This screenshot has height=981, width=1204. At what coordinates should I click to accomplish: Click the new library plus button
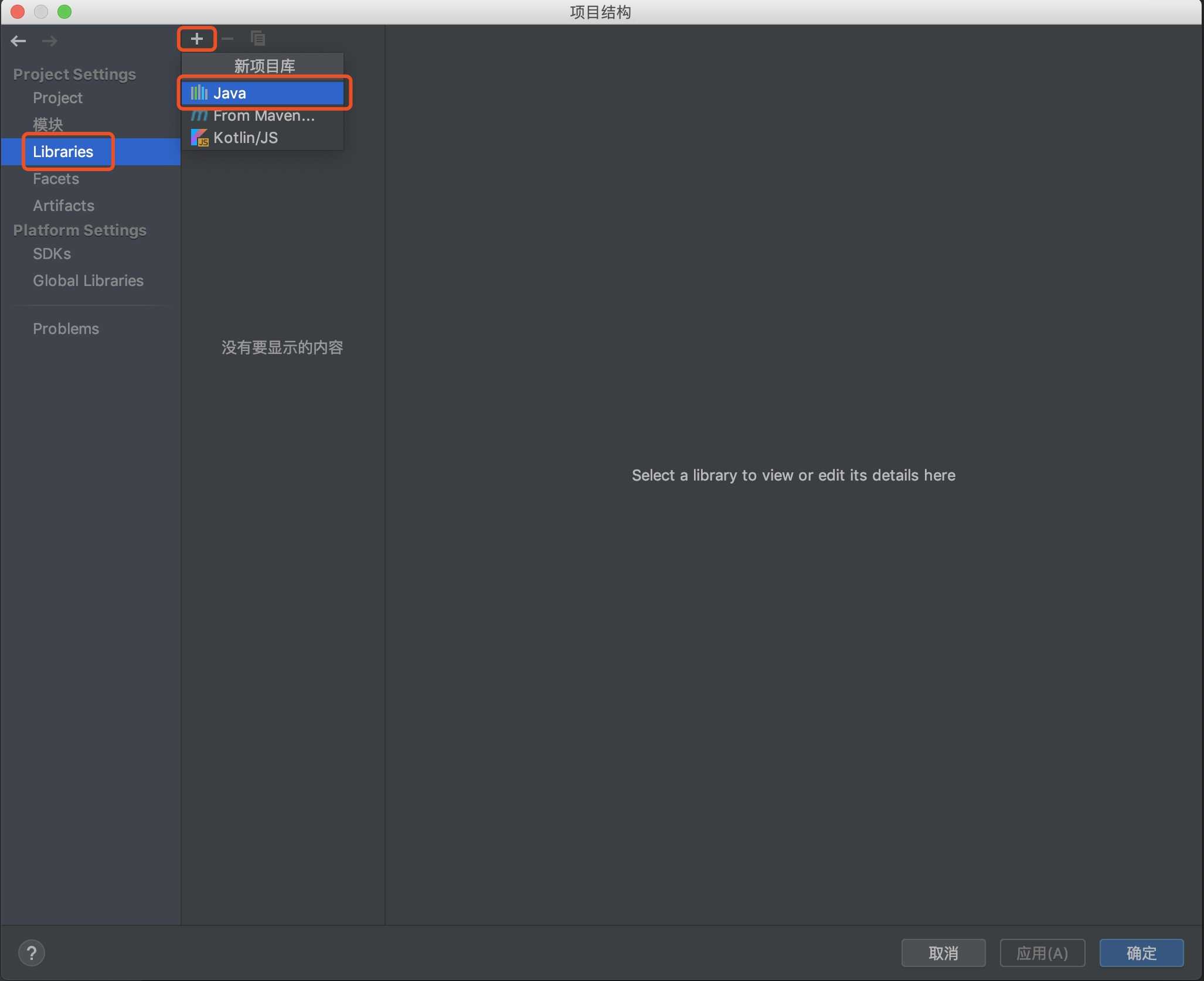tap(197, 38)
